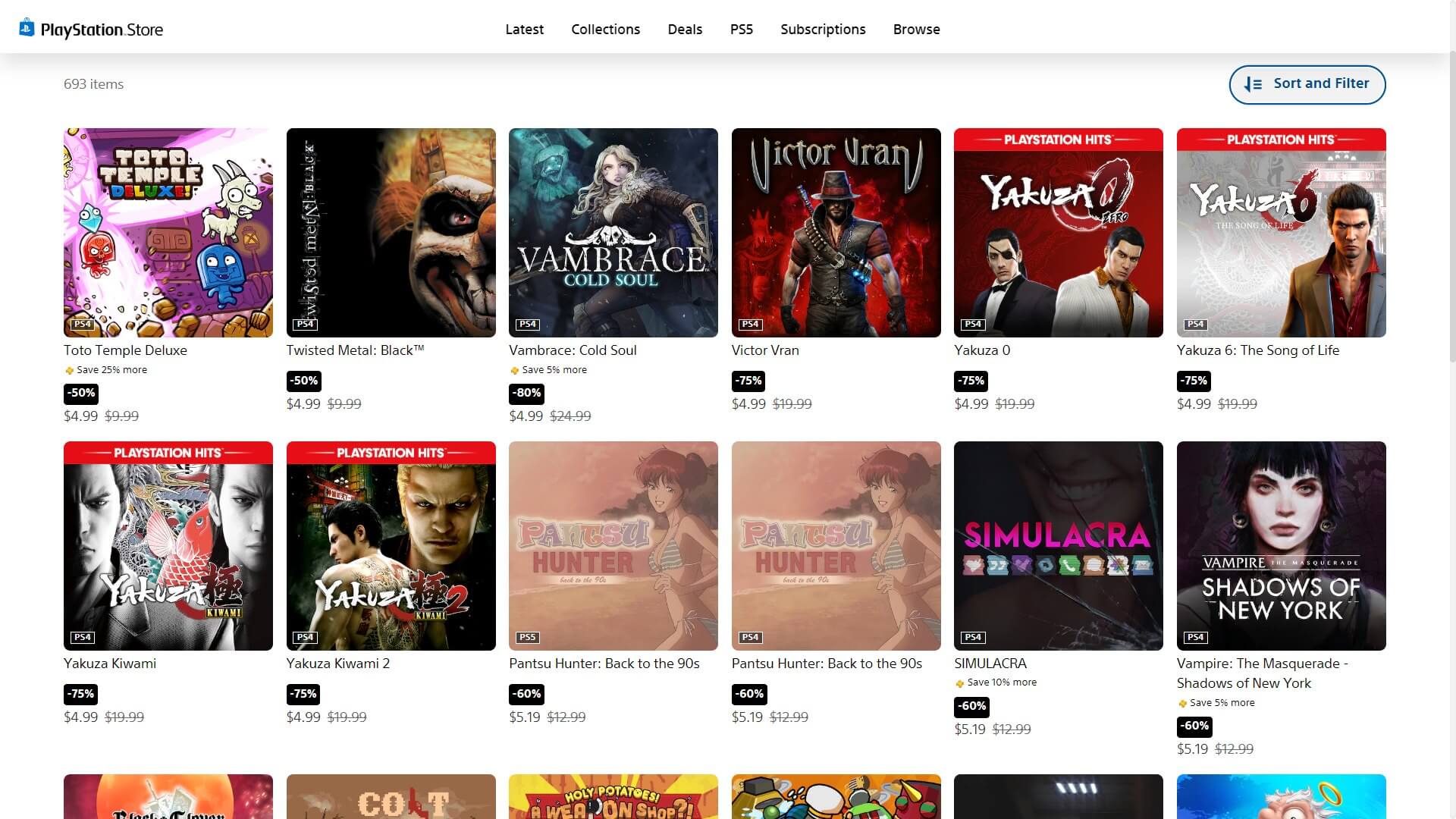
Task: Open the Victor Vran game title link
Action: tap(764, 350)
